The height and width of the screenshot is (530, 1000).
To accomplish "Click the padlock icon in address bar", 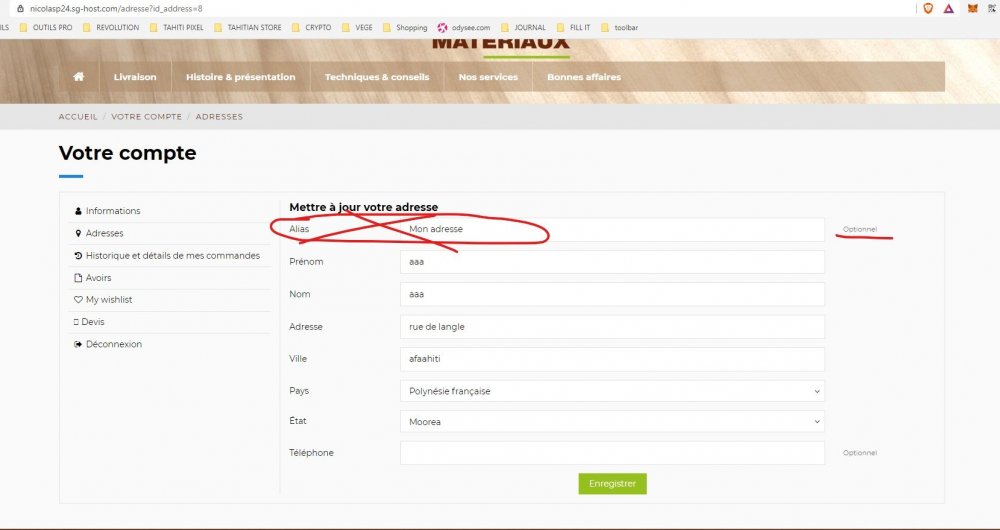I will coord(20,9).
